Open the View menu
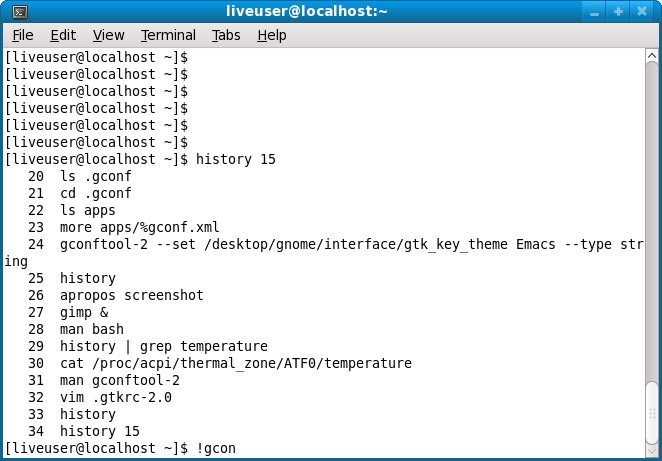 coord(108,35)
